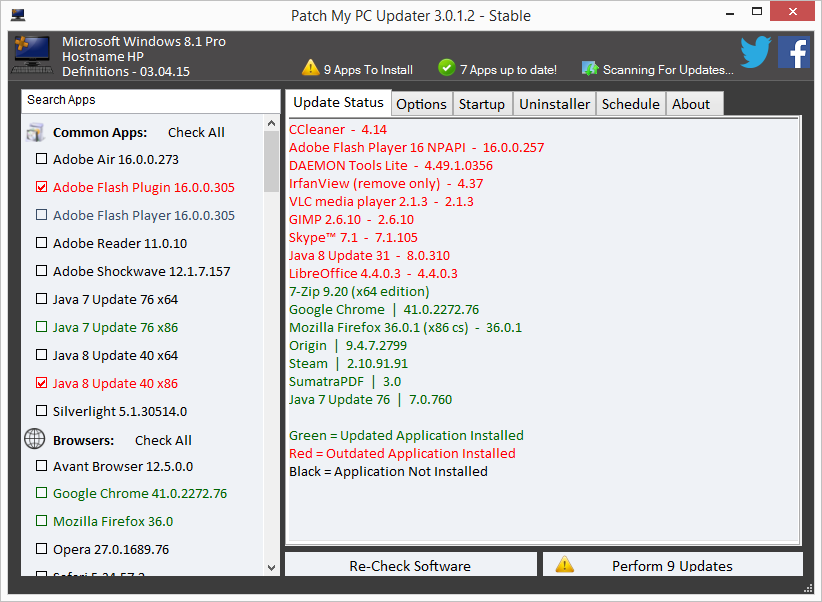Click warning icon on Perform 9 Updates button
The height and width of the screenshot is (602, 822).
(x=564, y=564)
